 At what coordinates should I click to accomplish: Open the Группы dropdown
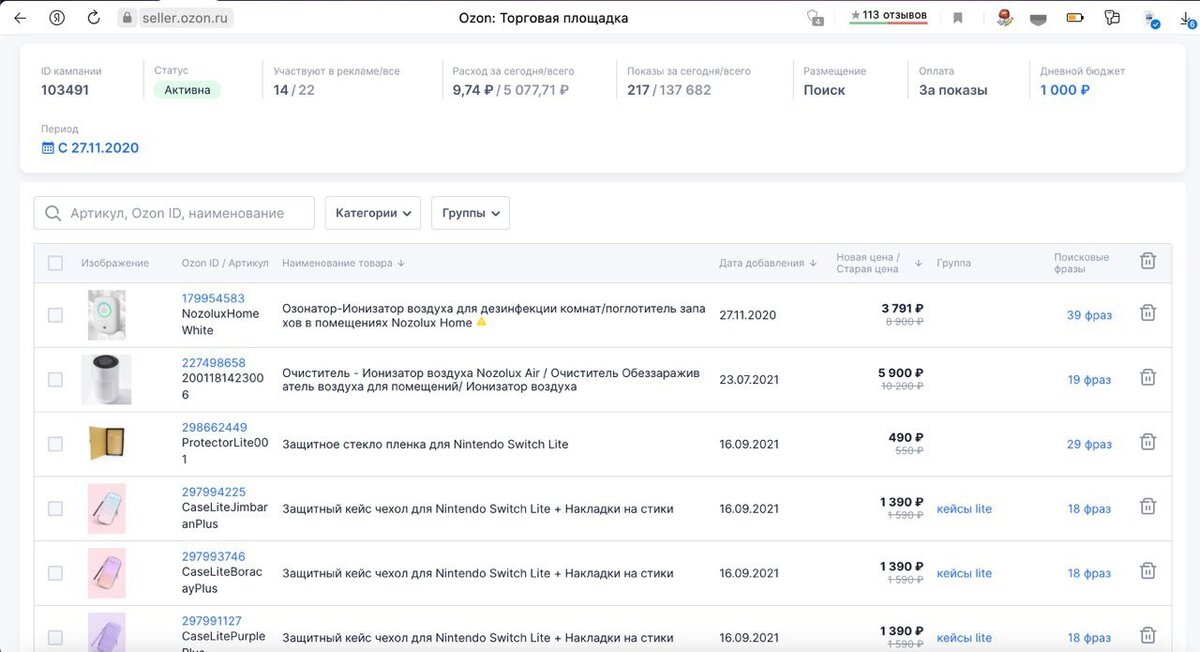point(470,213)
